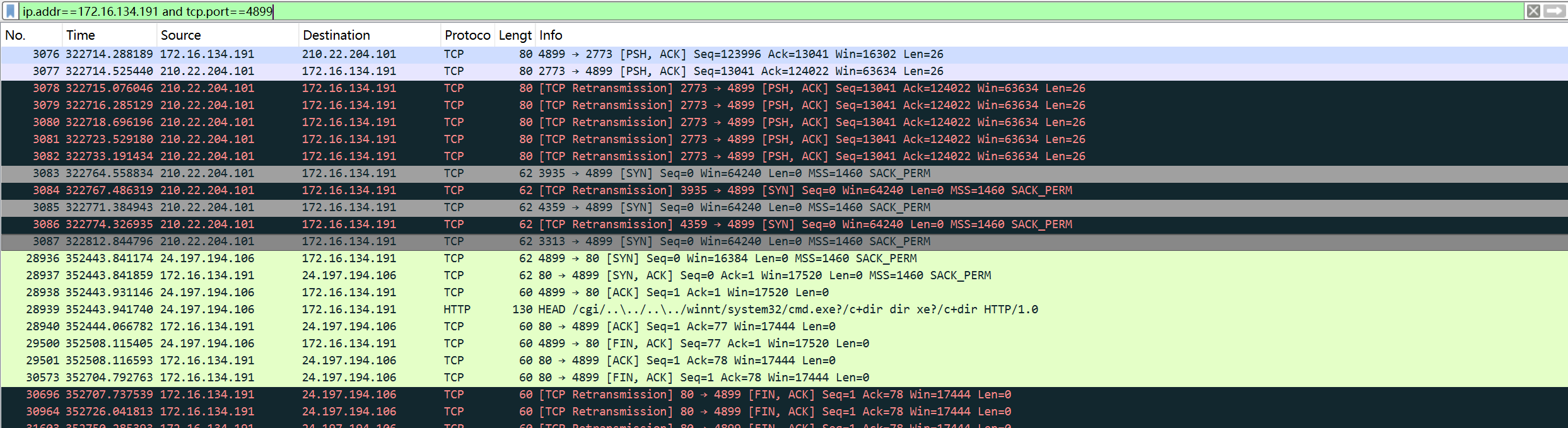Image resolution: width=1568 pixels, height=428 pixels.
Task: Select packet 28936 SYN to port 80
Action: (x=784, y=258)
